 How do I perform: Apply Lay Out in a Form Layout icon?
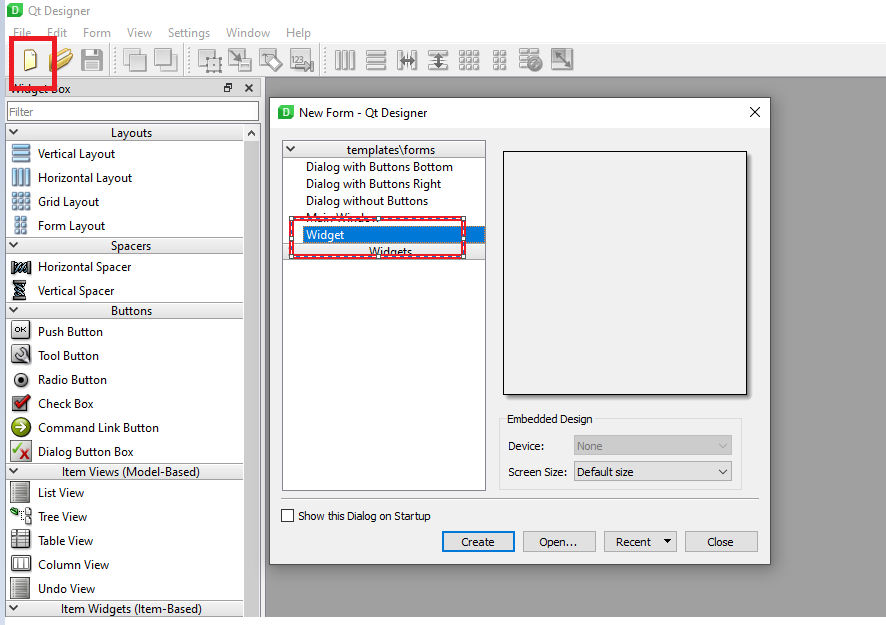point(500,60)
